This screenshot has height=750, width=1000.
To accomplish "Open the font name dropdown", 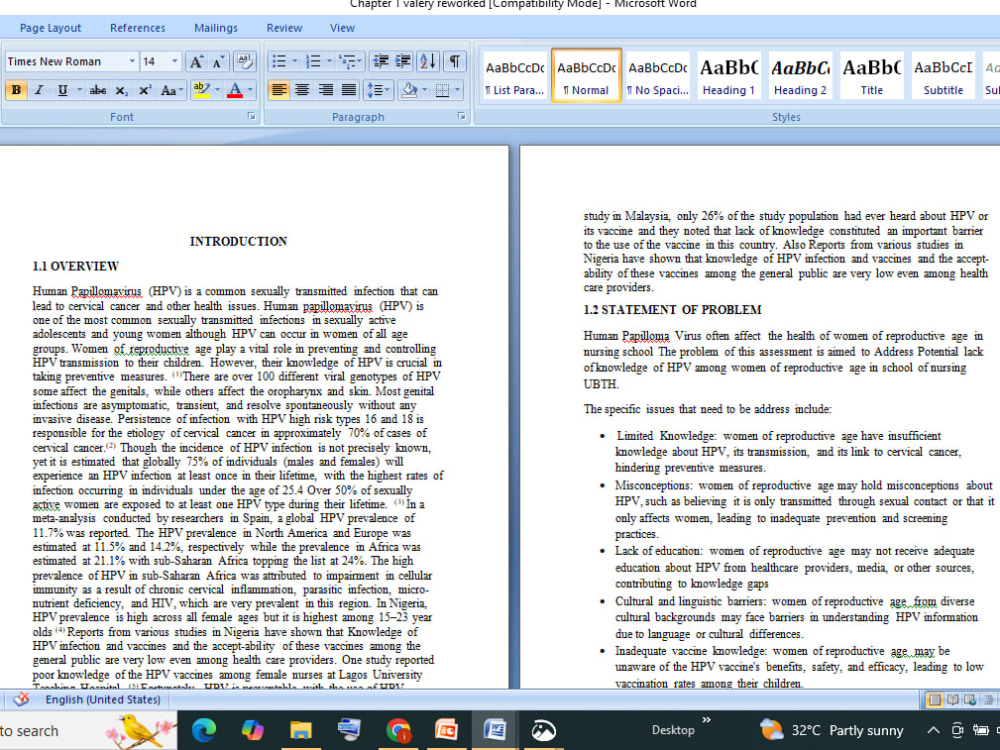I will [132, 61].
